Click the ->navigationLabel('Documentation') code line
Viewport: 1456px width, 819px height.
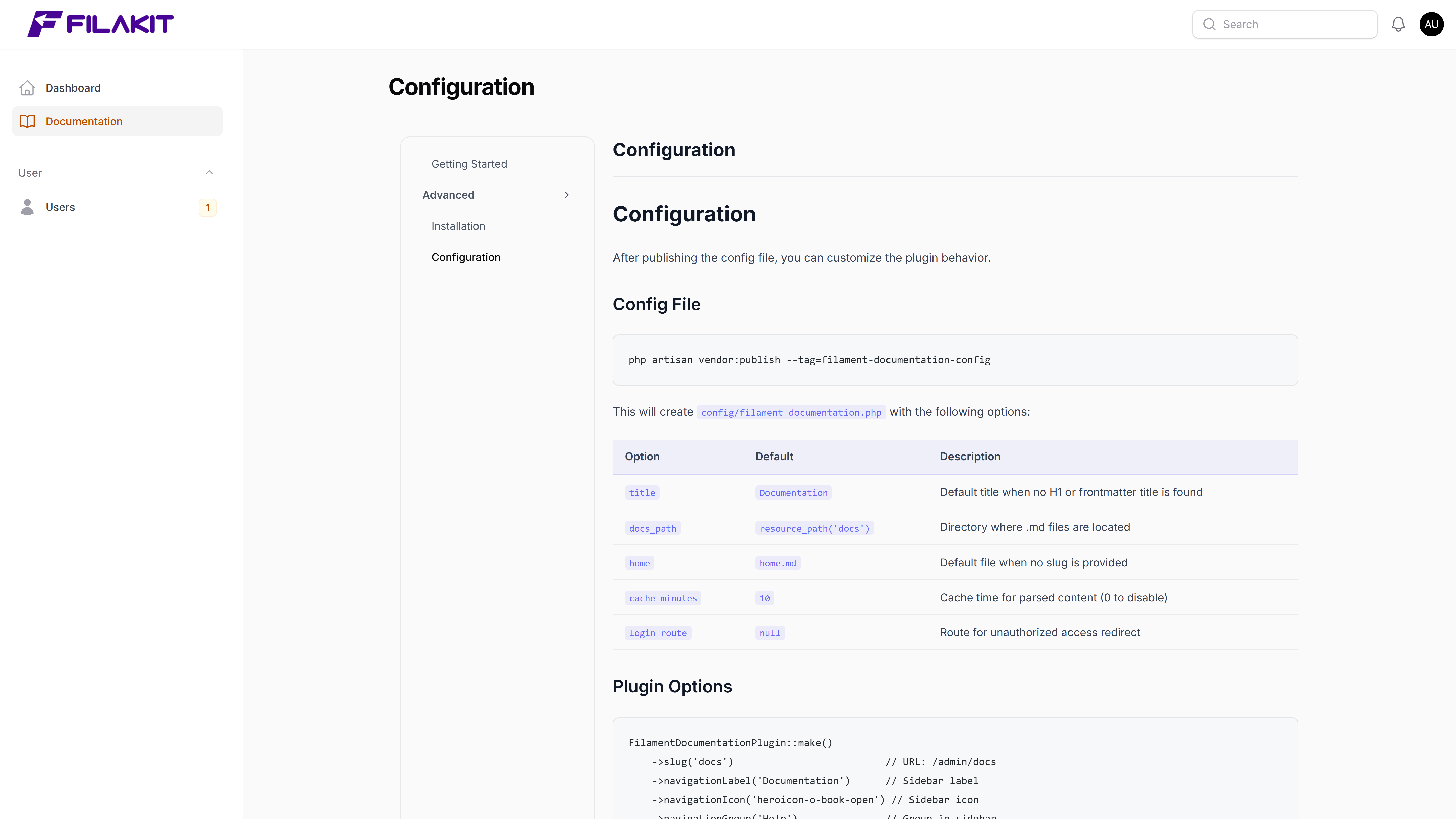[751, 781]
